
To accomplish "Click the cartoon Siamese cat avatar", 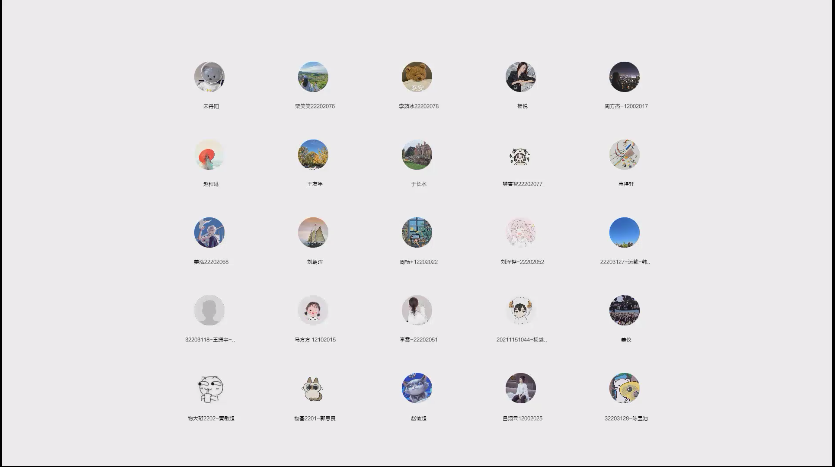I will point(313,388).
